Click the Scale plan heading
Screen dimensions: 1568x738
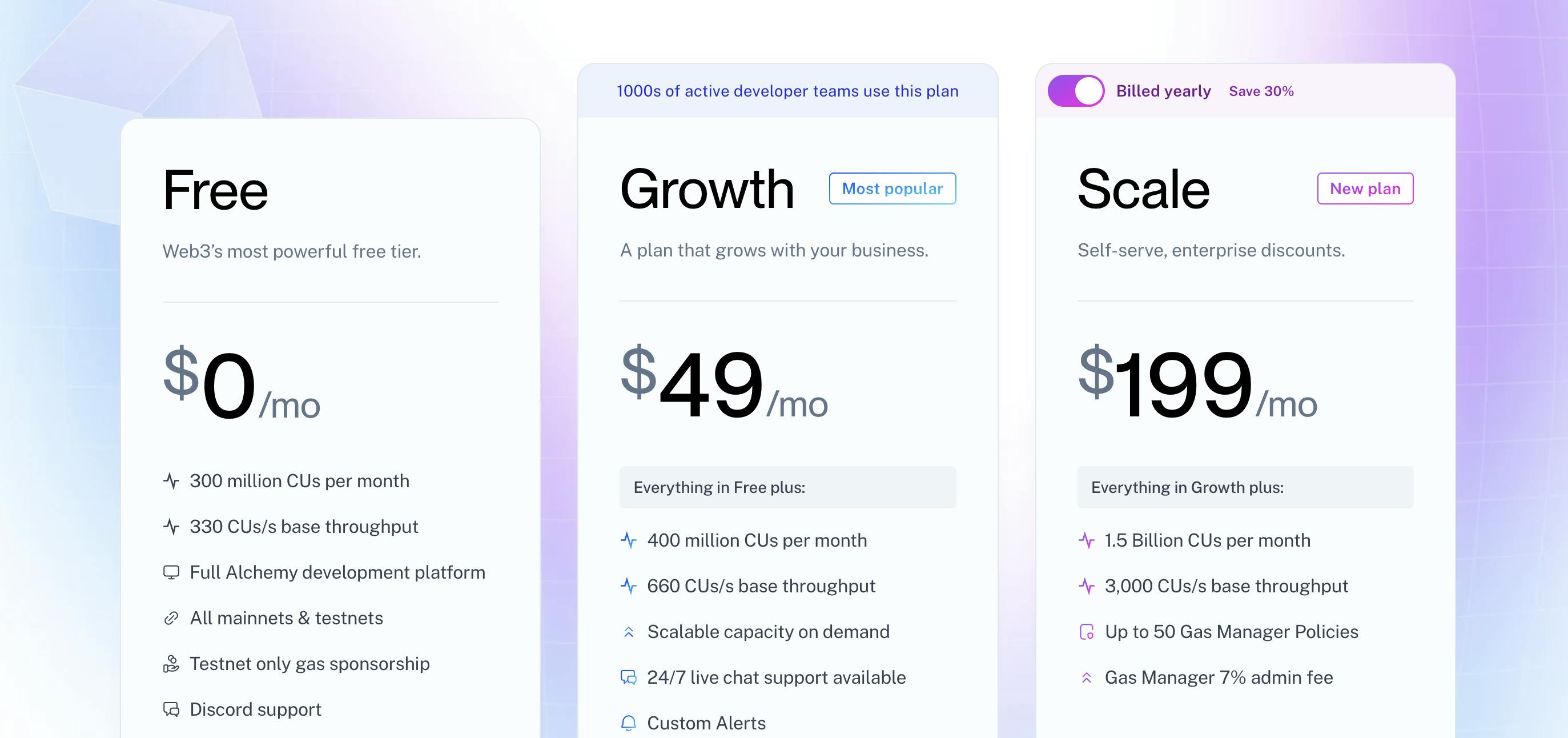click(x=1143, y=190)
